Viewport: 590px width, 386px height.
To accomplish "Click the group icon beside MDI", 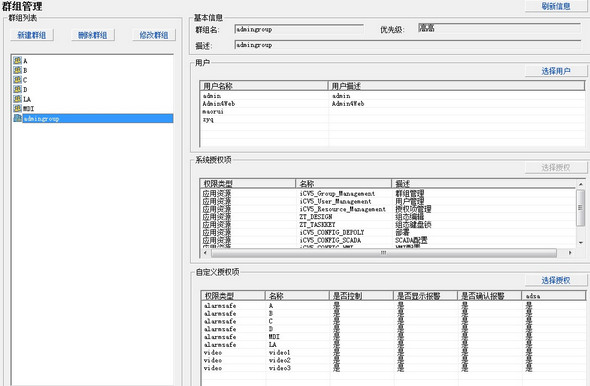I will coord(17,108).
